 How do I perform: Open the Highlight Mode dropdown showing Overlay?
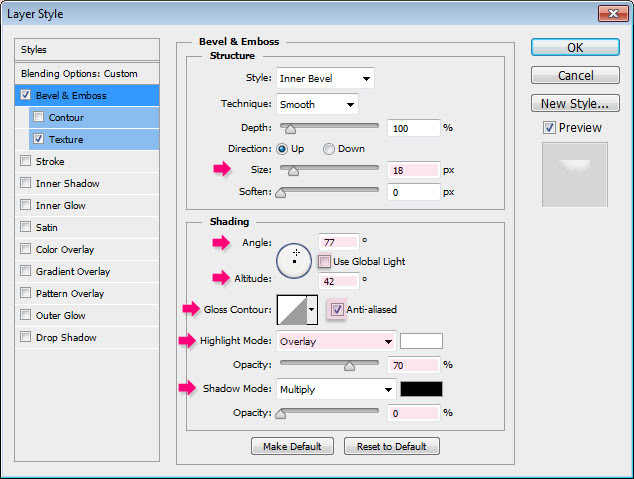pos(336,342)
